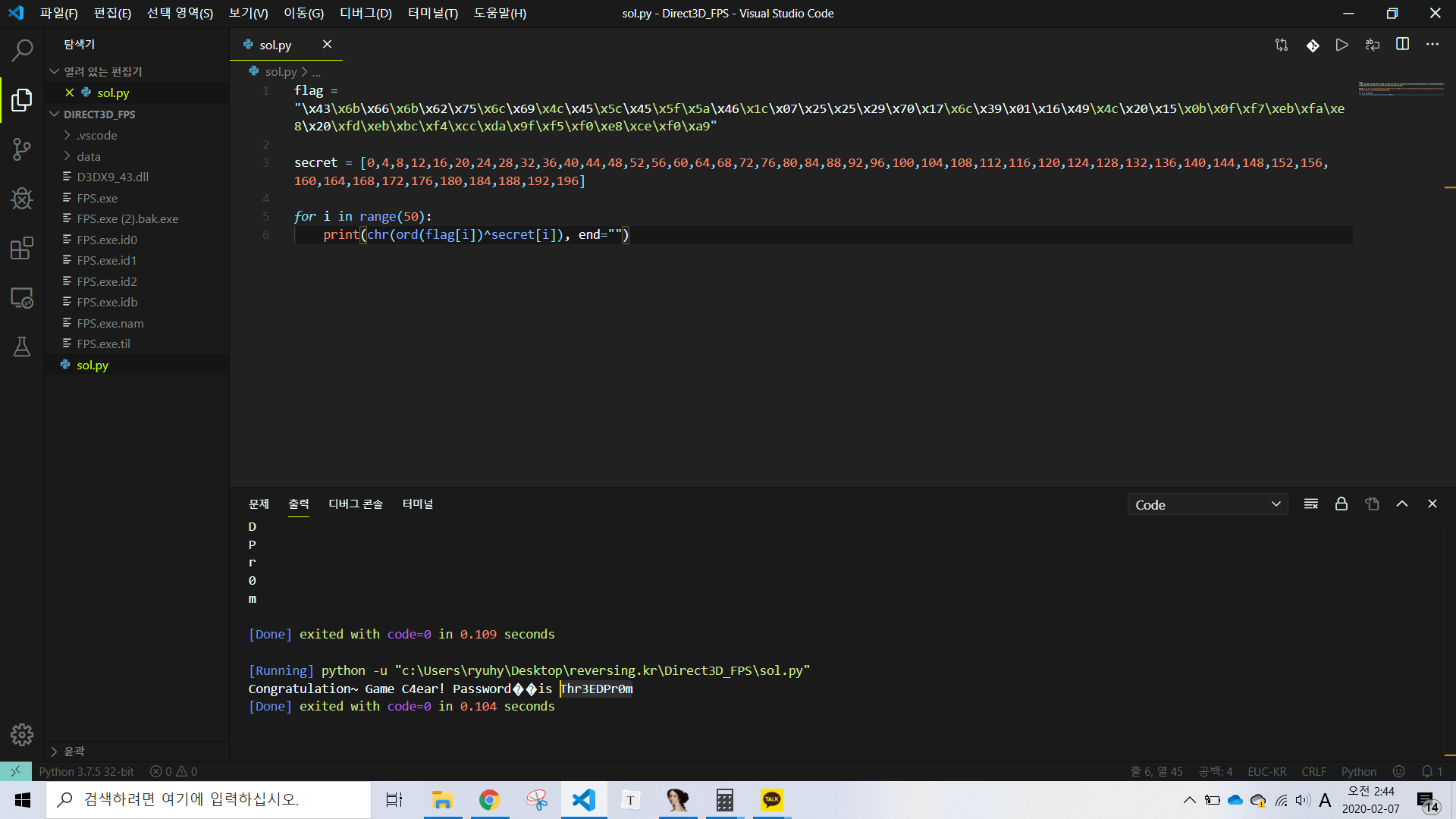Toggle output panel scroll lock
The width and height of the screenshot is (1456, 819).
pyautogui.click(x=1341, y=504)
